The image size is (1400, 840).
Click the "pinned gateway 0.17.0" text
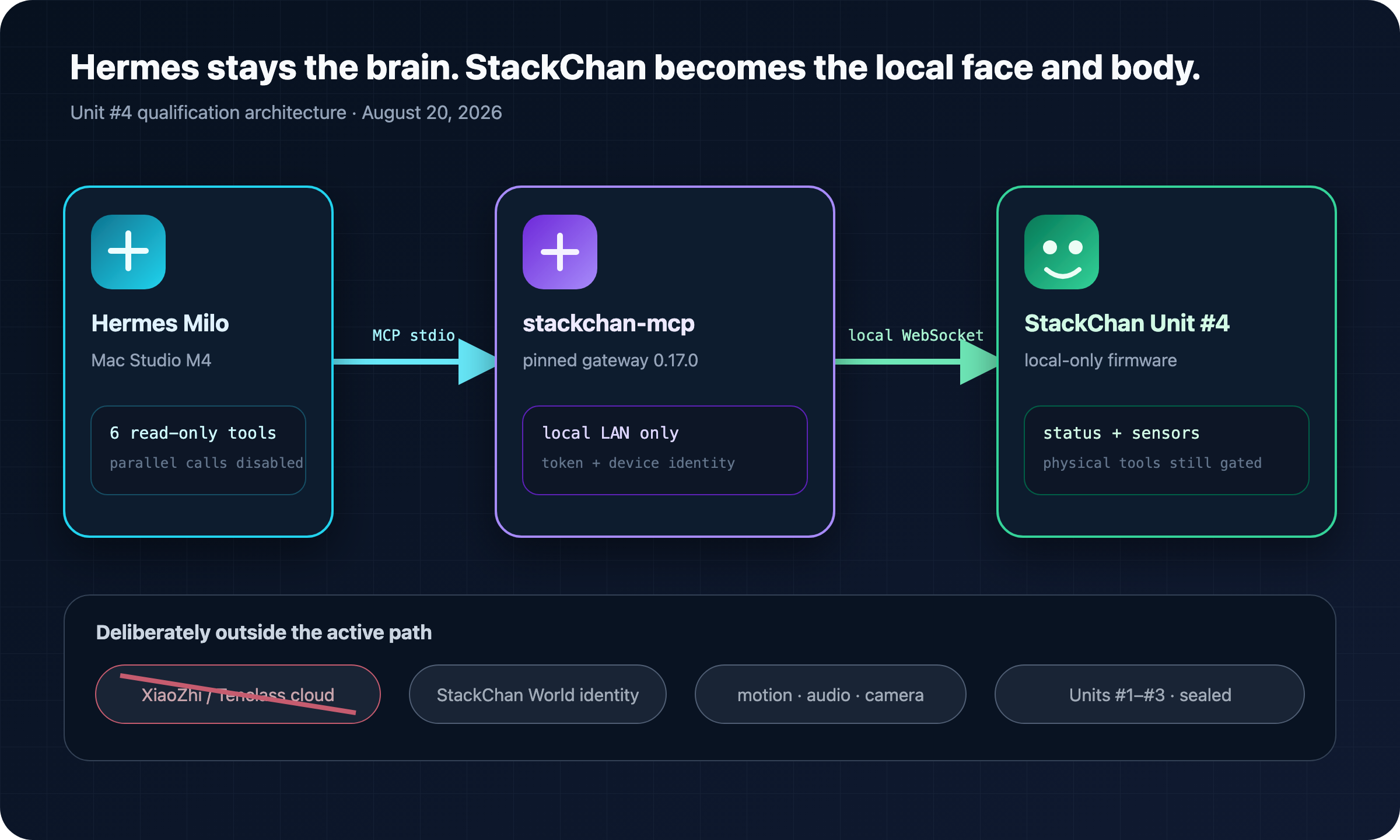coord(610,360)
